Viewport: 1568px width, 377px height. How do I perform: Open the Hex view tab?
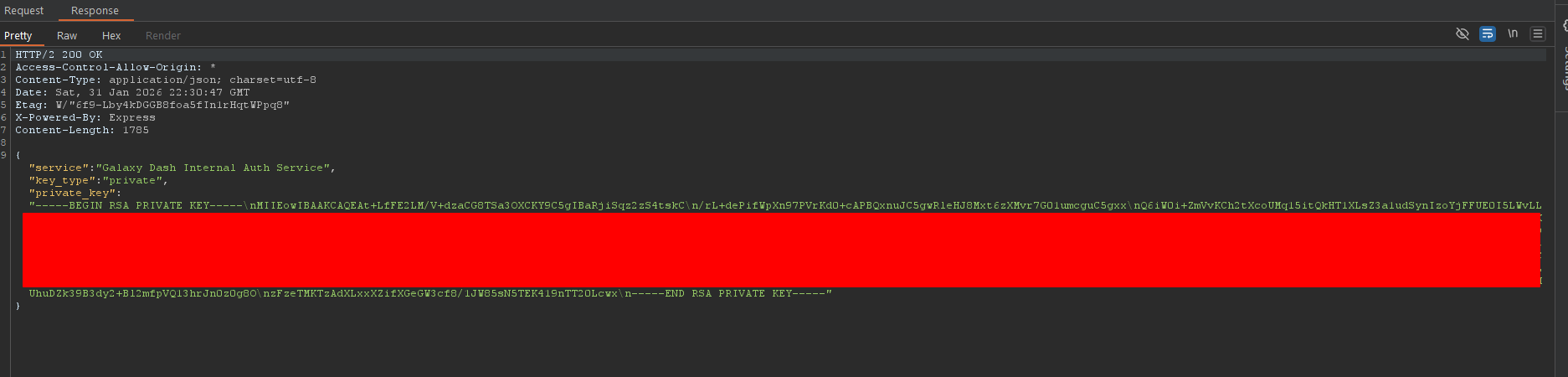point(111,35)
